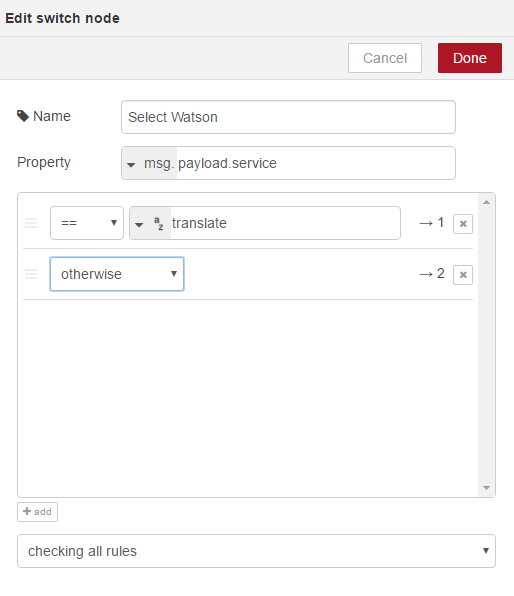Remove rule 2 with its x button
This screenshot has height=596, width=514.
463,274
